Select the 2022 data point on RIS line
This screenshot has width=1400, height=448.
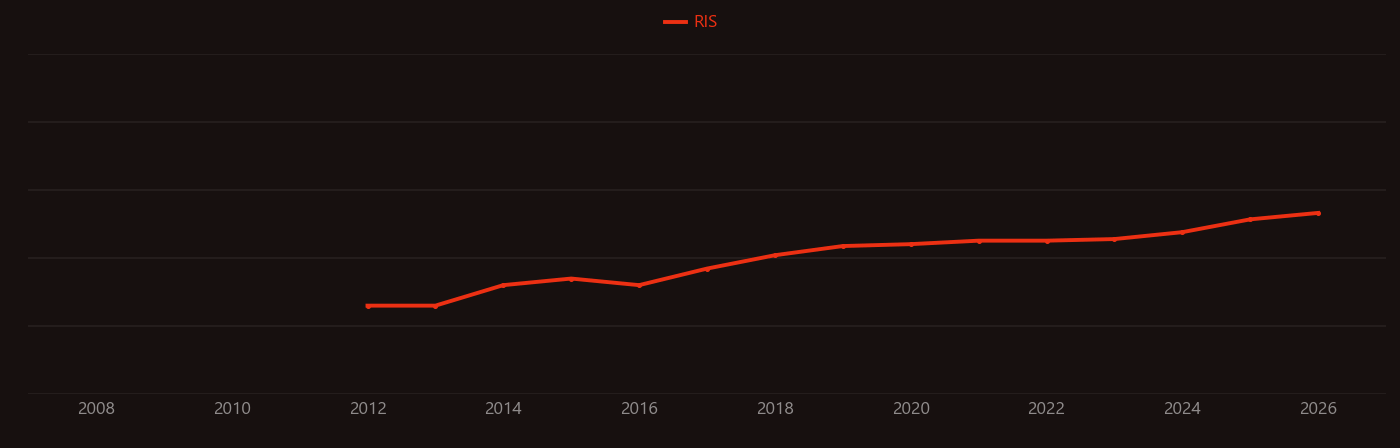[1047, 241]
